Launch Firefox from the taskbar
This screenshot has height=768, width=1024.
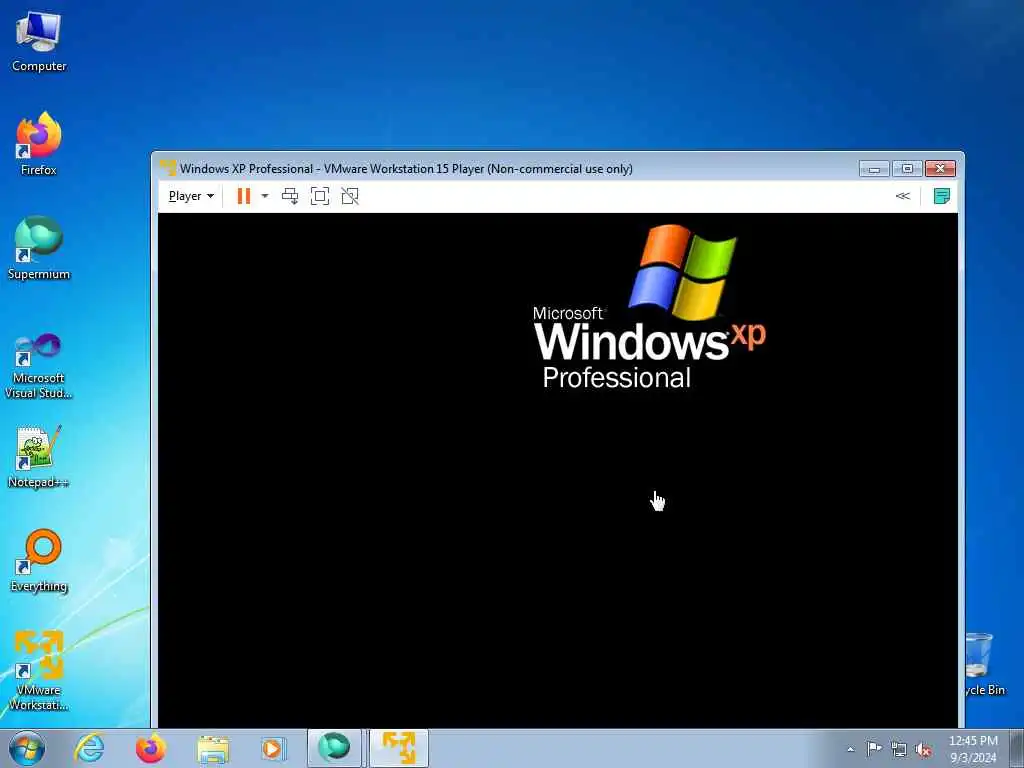pyautogui.click(x=151, y=748)
